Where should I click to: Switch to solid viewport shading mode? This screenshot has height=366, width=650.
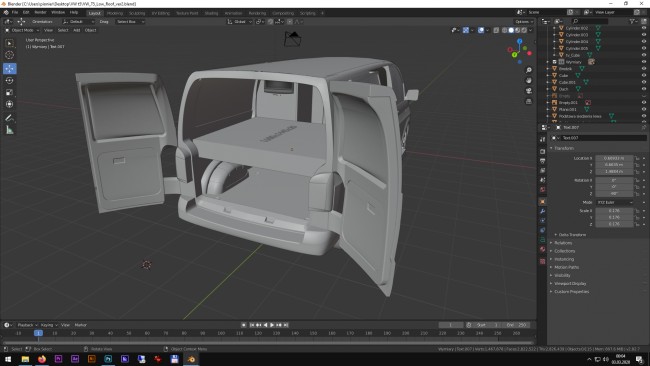(511, 30)
